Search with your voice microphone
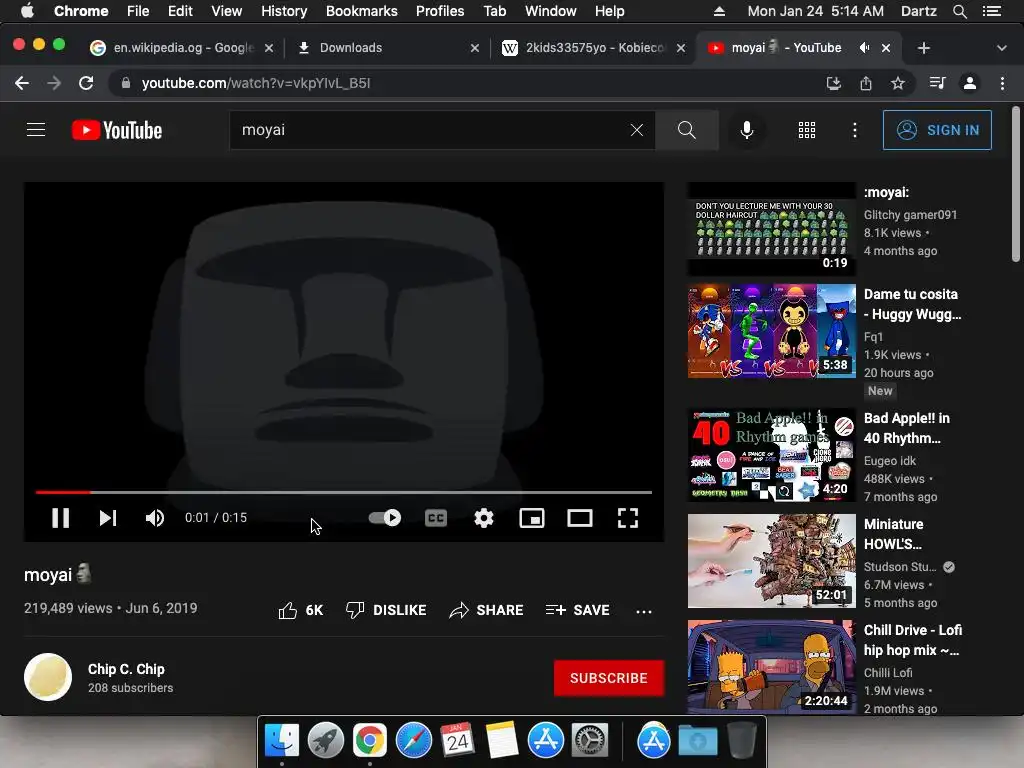The height and width of the screenshot is (768, 1024). [x=747, y=130]
